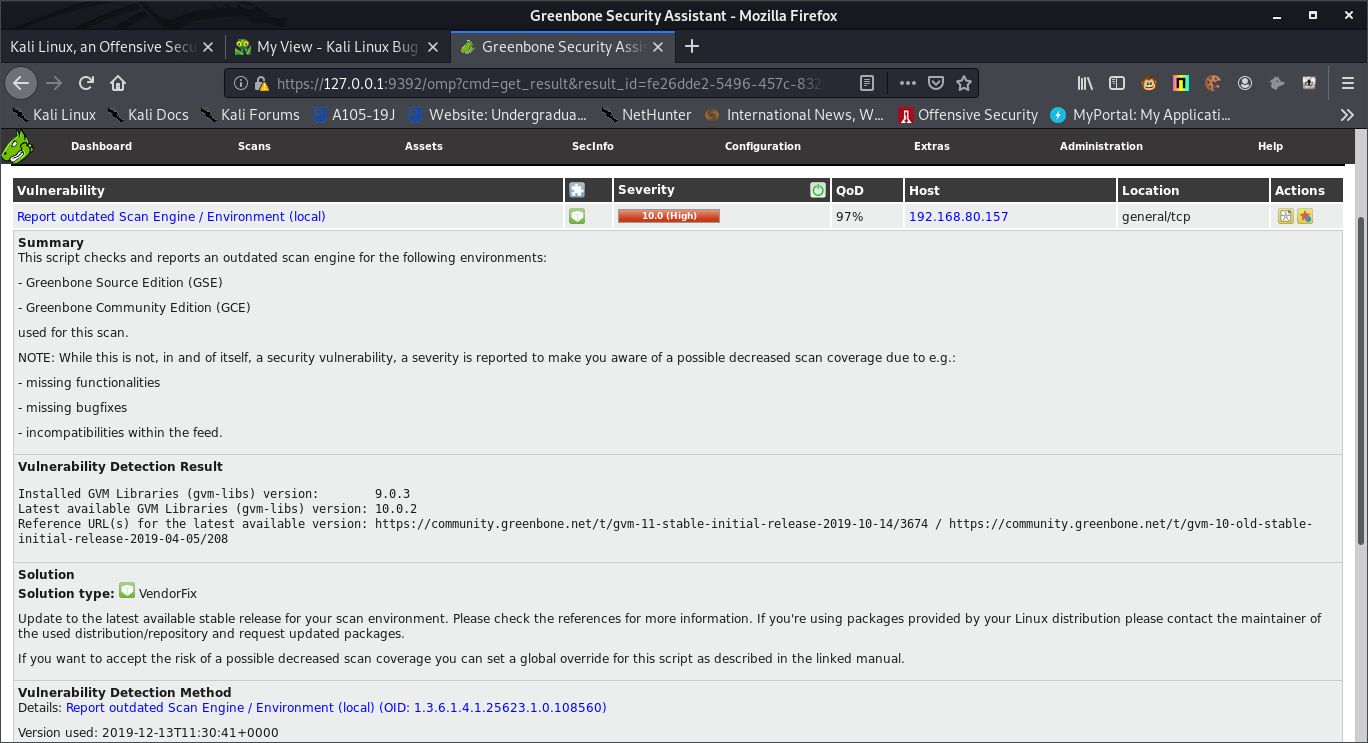Viewport: 1368px width, 743px height.
Task: Open the Scans menu
Action: click(254, 146)
